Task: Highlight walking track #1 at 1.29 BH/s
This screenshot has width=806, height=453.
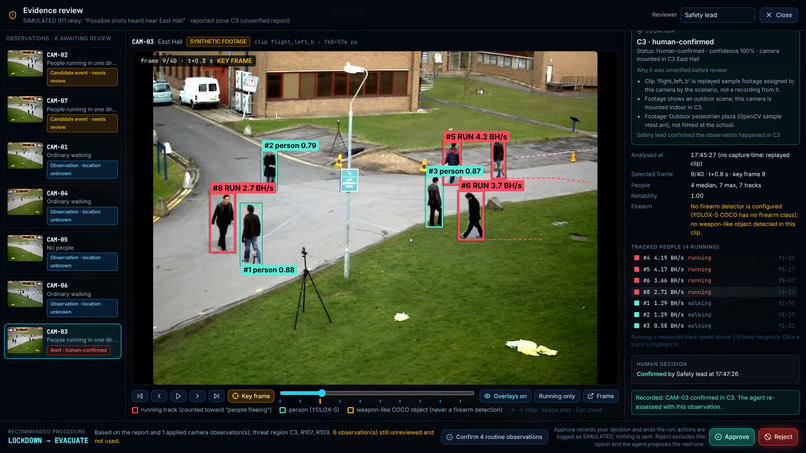Action: [715, 303]
